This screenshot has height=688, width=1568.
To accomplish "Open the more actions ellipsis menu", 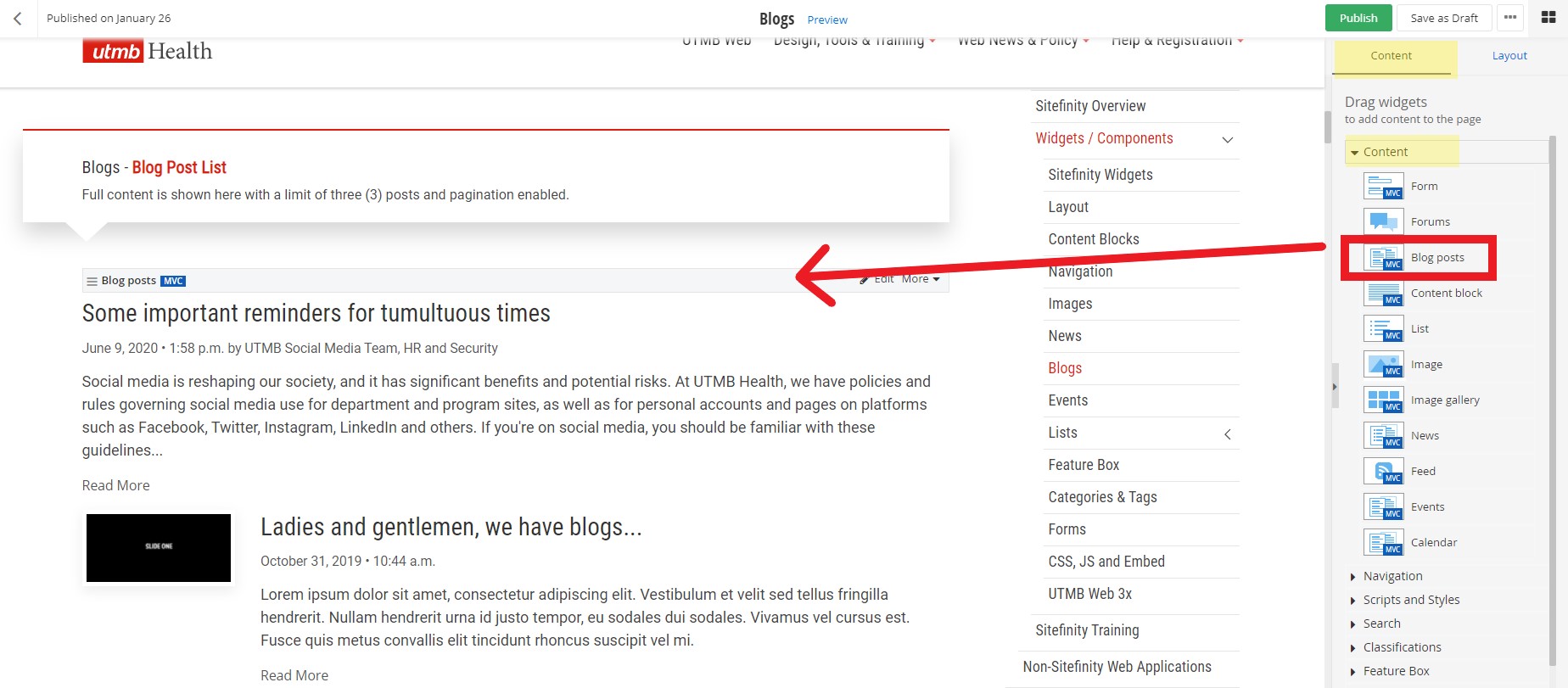I will (1509, 18).
